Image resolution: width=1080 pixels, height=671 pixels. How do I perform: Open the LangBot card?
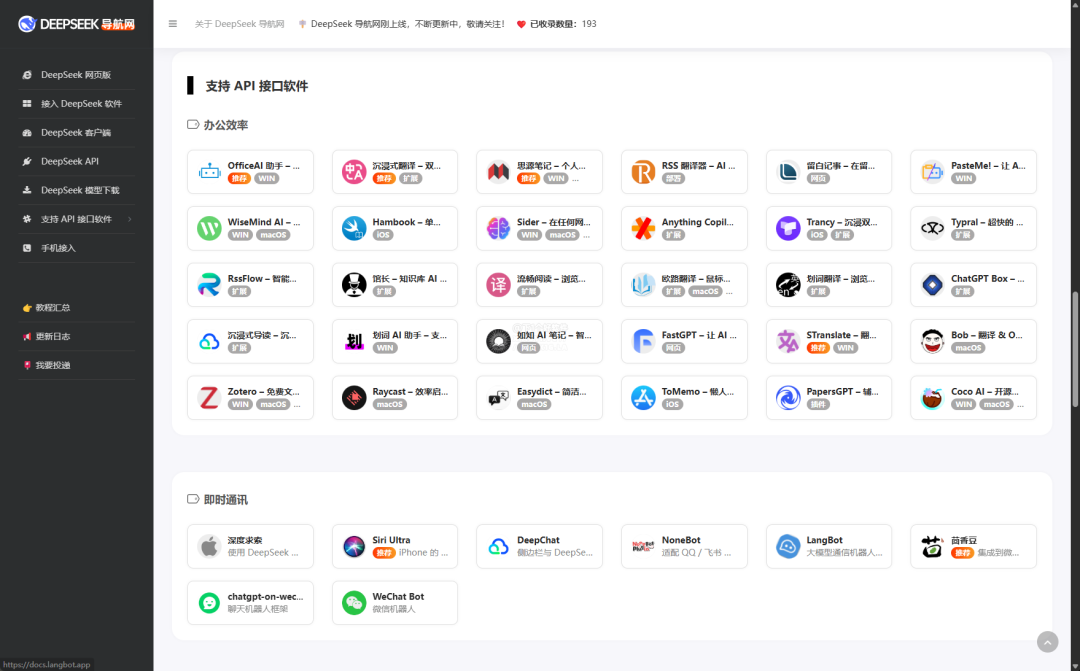tap(828, 546)
